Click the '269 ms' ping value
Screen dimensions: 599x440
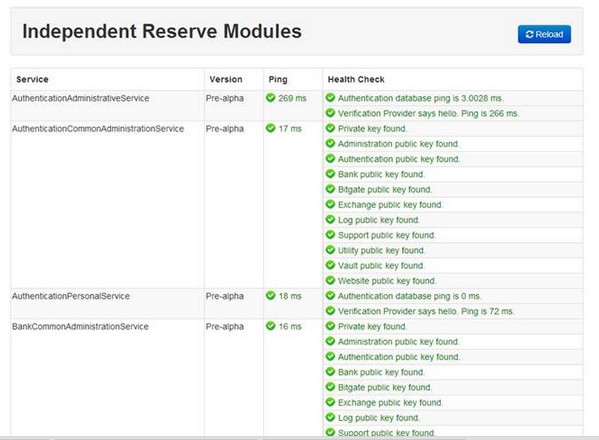tap(292, 98)
